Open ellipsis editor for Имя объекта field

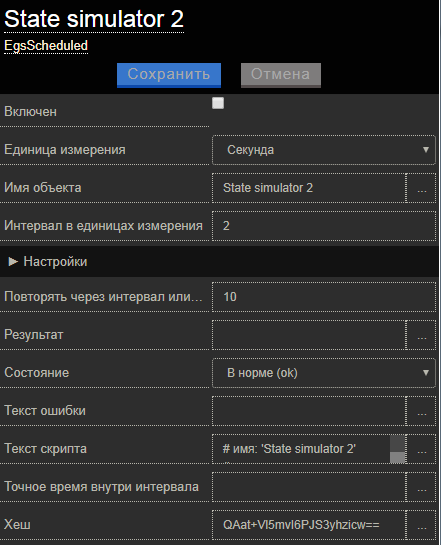click(x=421, y=188)
